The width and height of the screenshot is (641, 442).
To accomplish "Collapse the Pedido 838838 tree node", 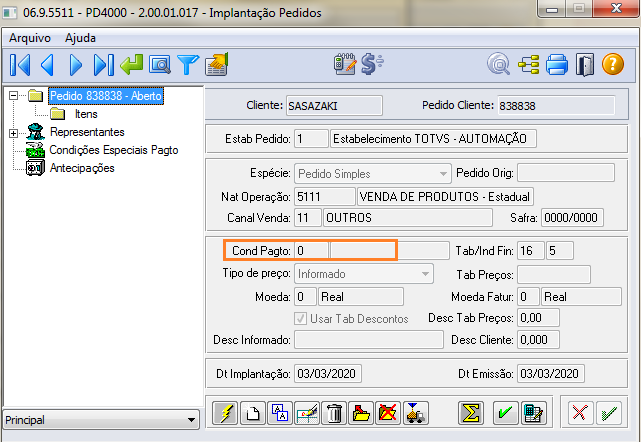I will click(x=13, y=96).
